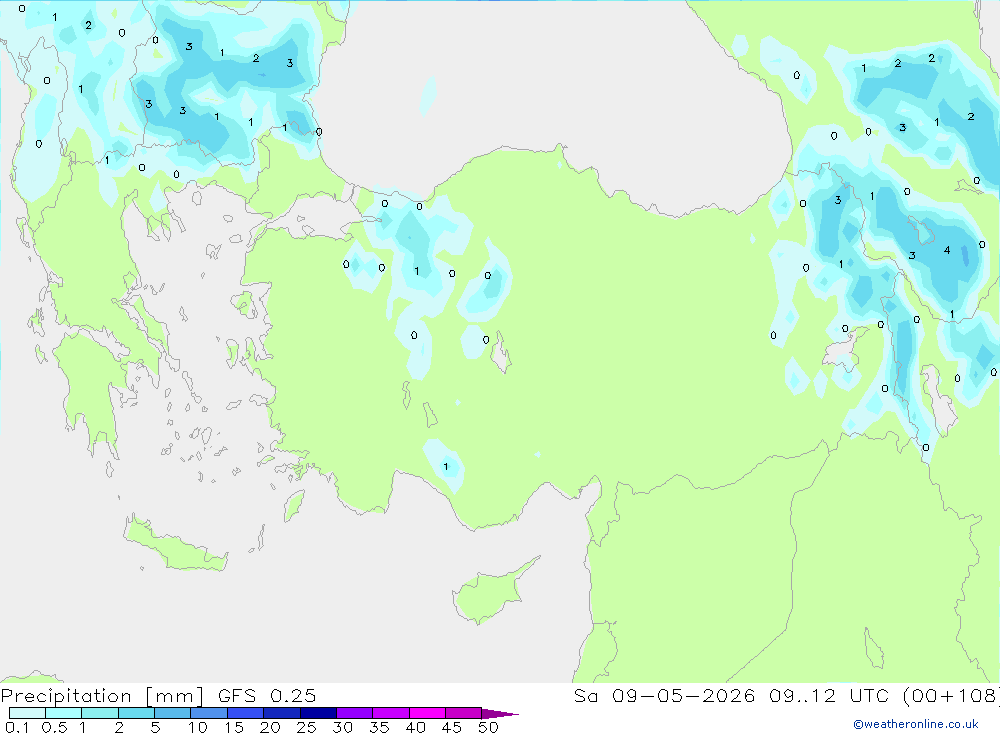Image resolution: width=1000 pixels, height=733 pixels.
Task: Select the 2–5 mm legend color swatch
Action: 136,713
